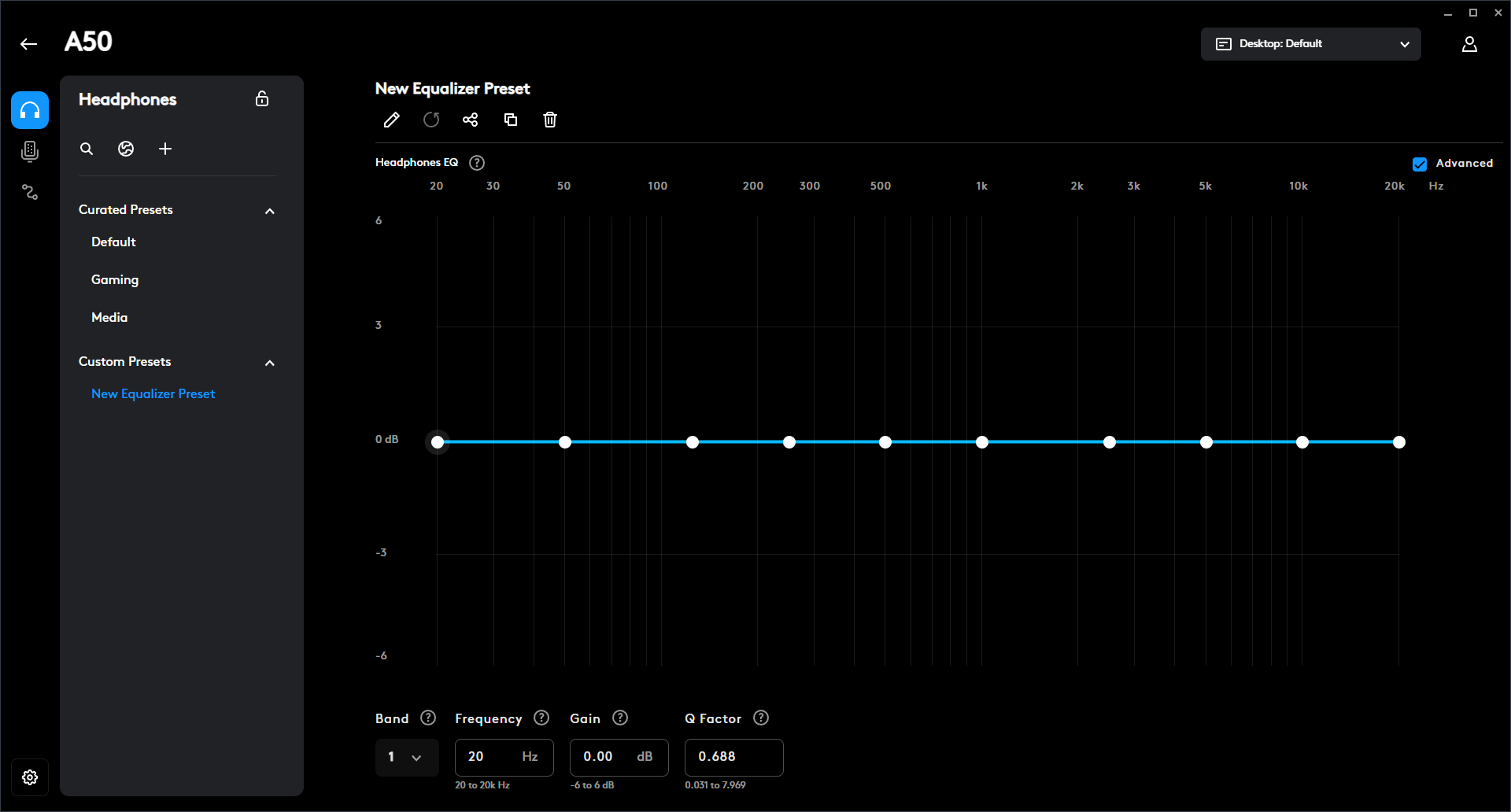The height and width of the screenshot is (812, 1511).
Task: Select the EQ point at 5k
Action: [x=1206, y=442]
